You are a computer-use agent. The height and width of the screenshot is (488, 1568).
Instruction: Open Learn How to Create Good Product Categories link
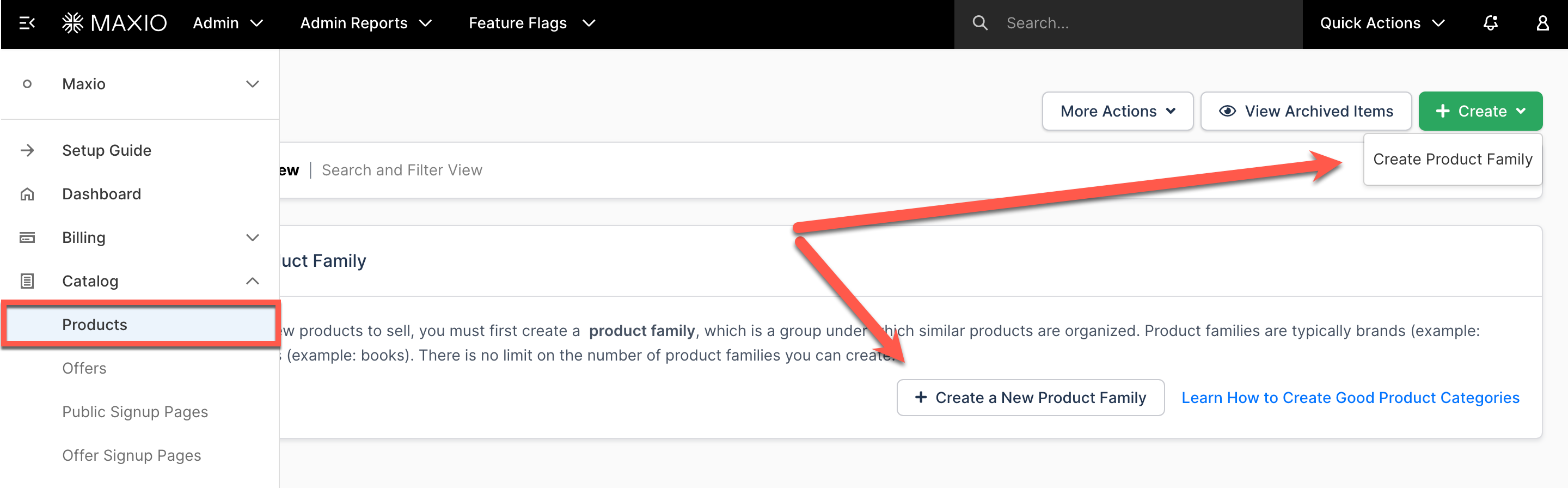pos(1350,398)
